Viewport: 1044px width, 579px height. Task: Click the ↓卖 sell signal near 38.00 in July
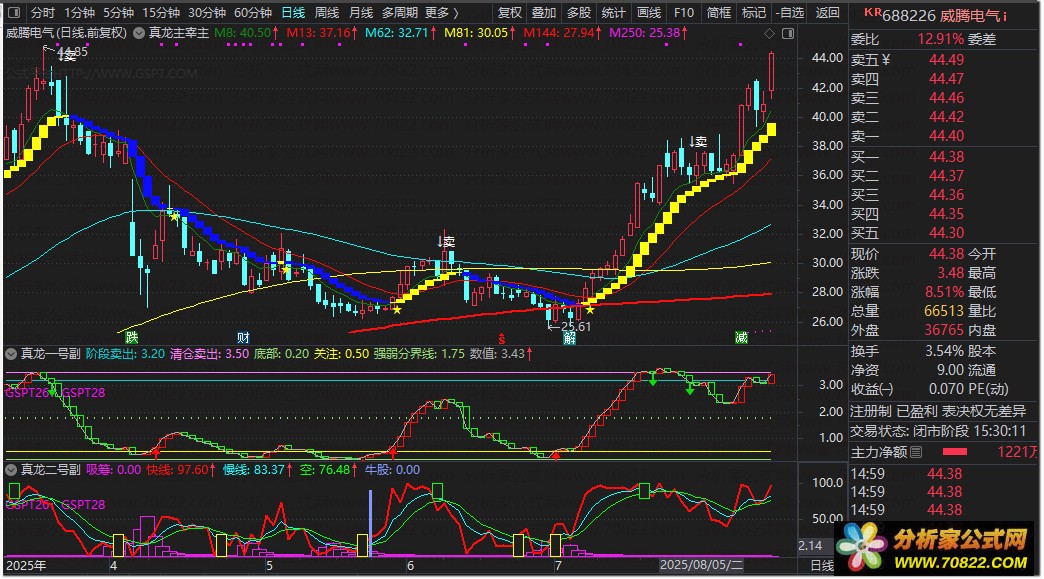click(698, 141)
